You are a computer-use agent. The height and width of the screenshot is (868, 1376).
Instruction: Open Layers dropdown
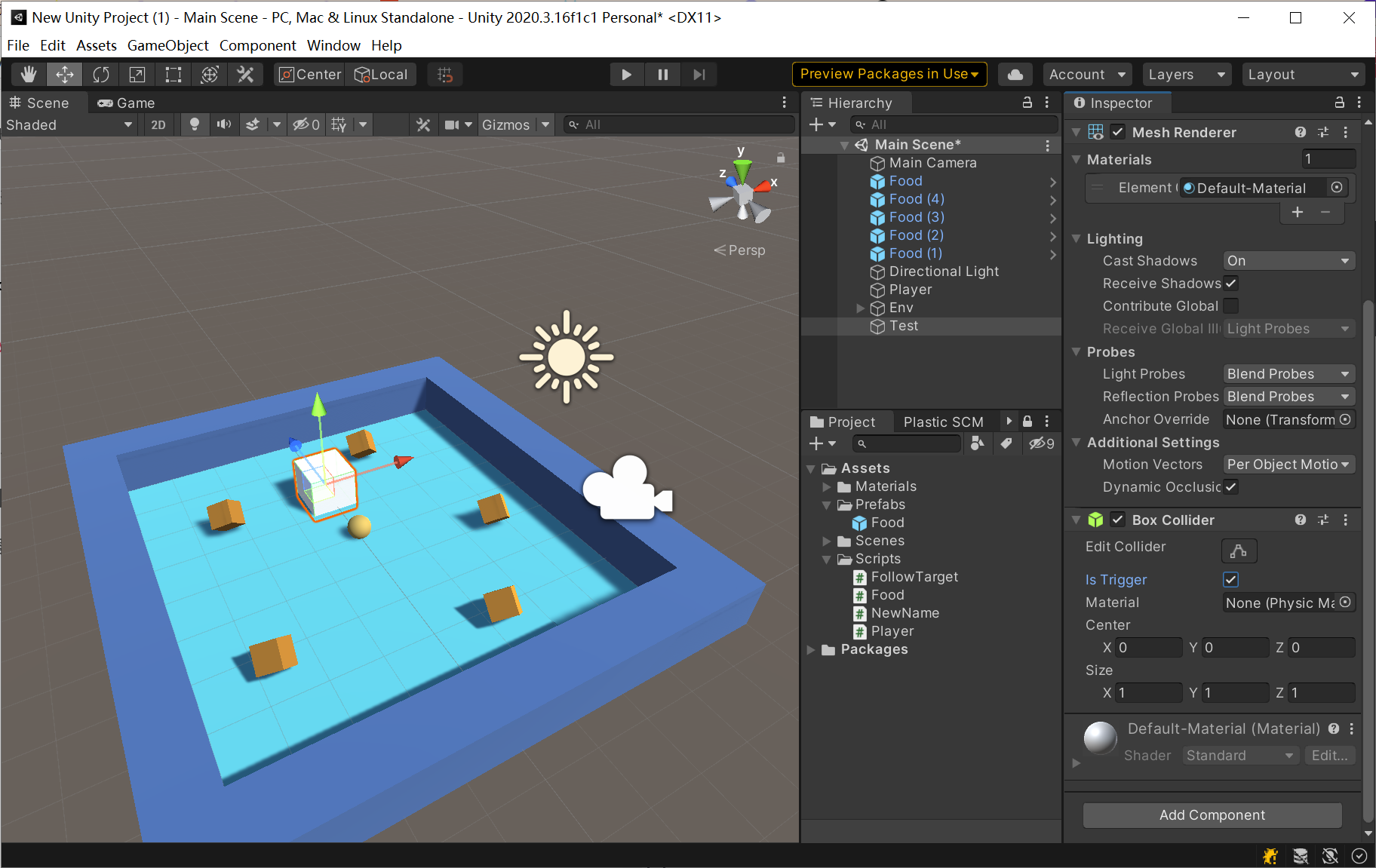(1186, 75)
